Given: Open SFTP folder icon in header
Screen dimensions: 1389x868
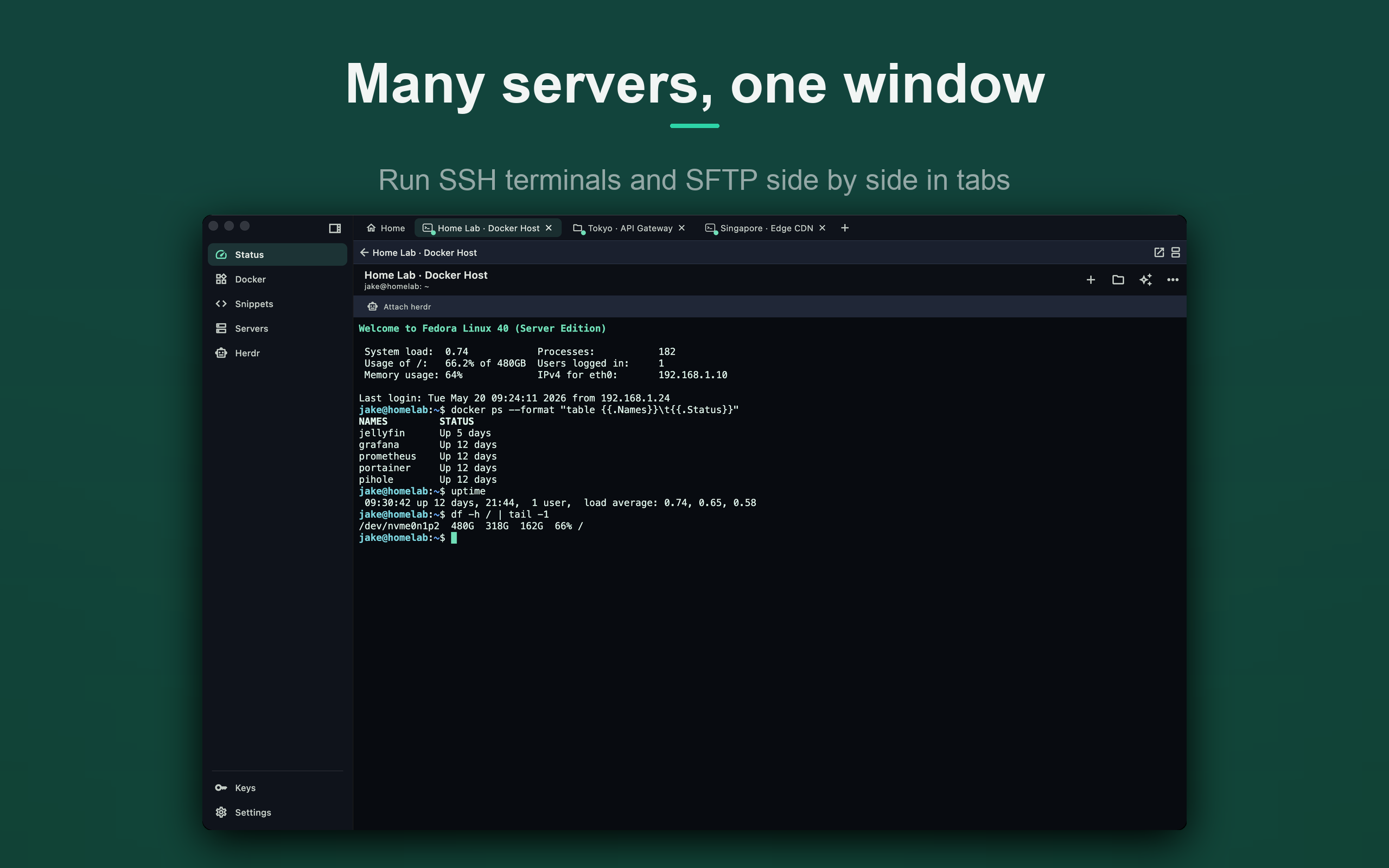Looking at the screenshot, I should pyautogui.click(x=1118, y=279).
